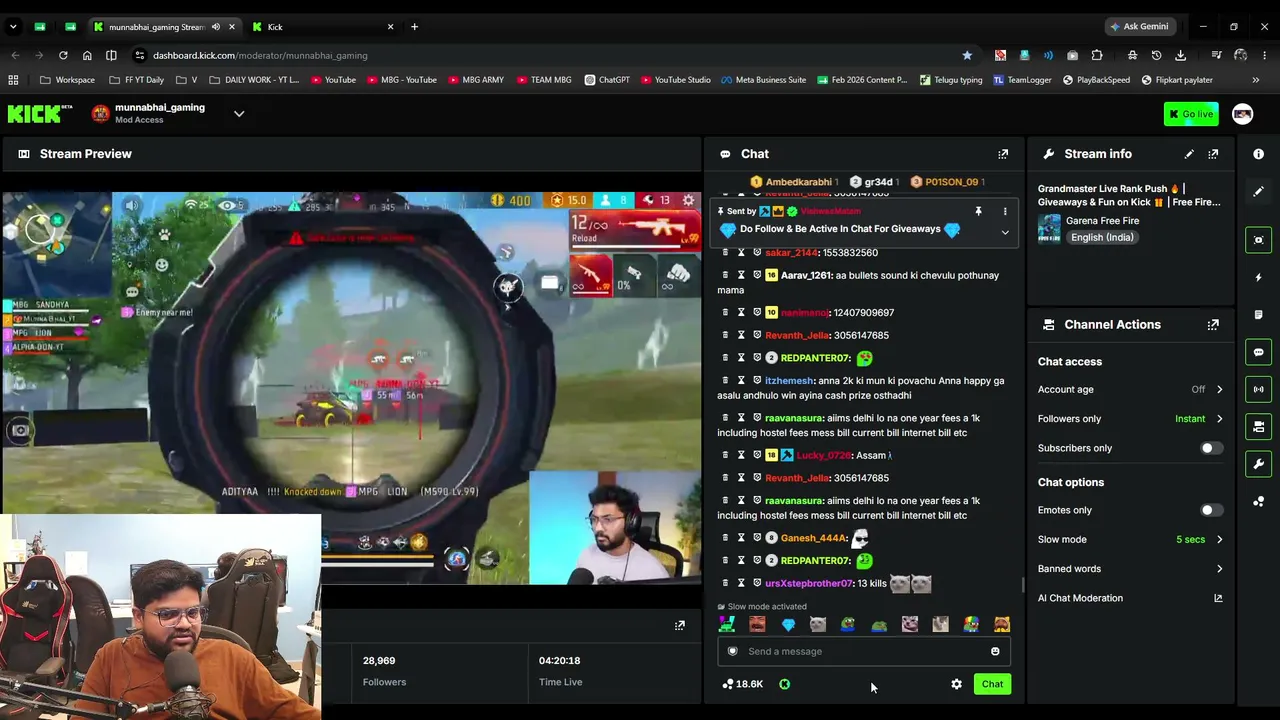Open the ChatGPT bookmark
1280x720 pixels.
pos(607,80)
